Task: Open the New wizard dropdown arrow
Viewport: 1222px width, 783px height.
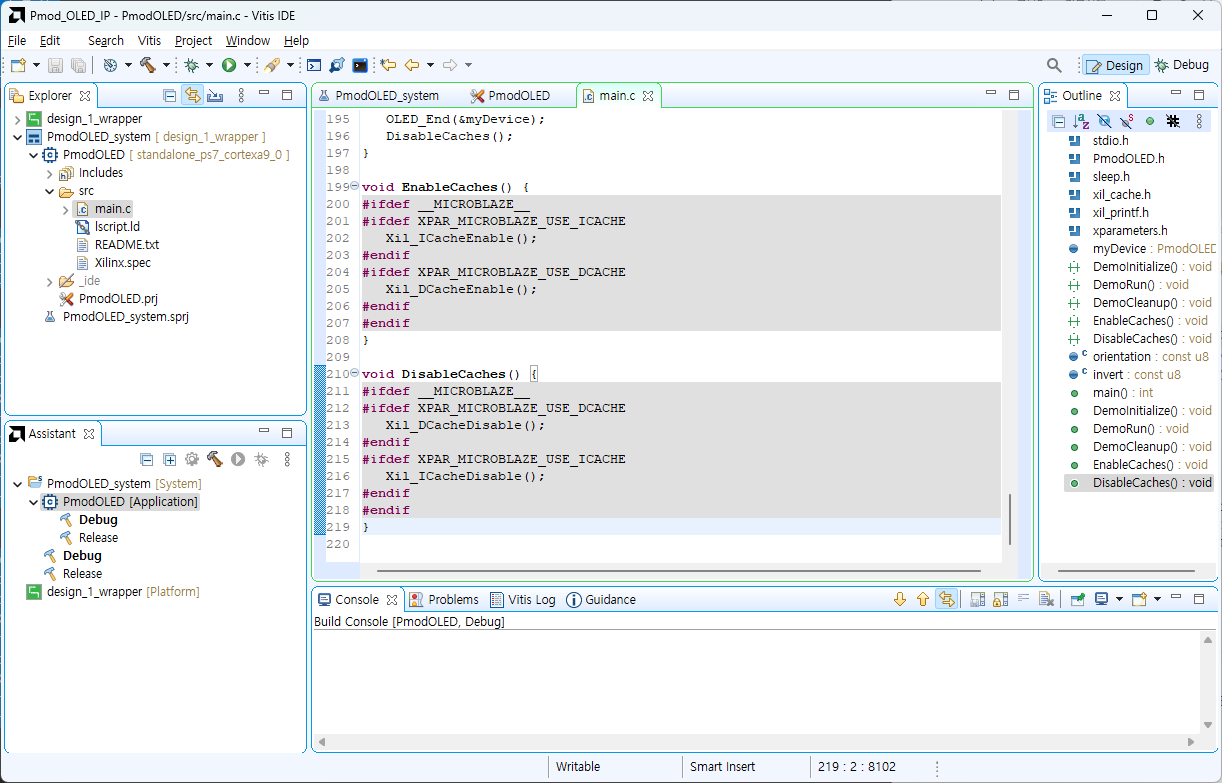Action: 36,65
